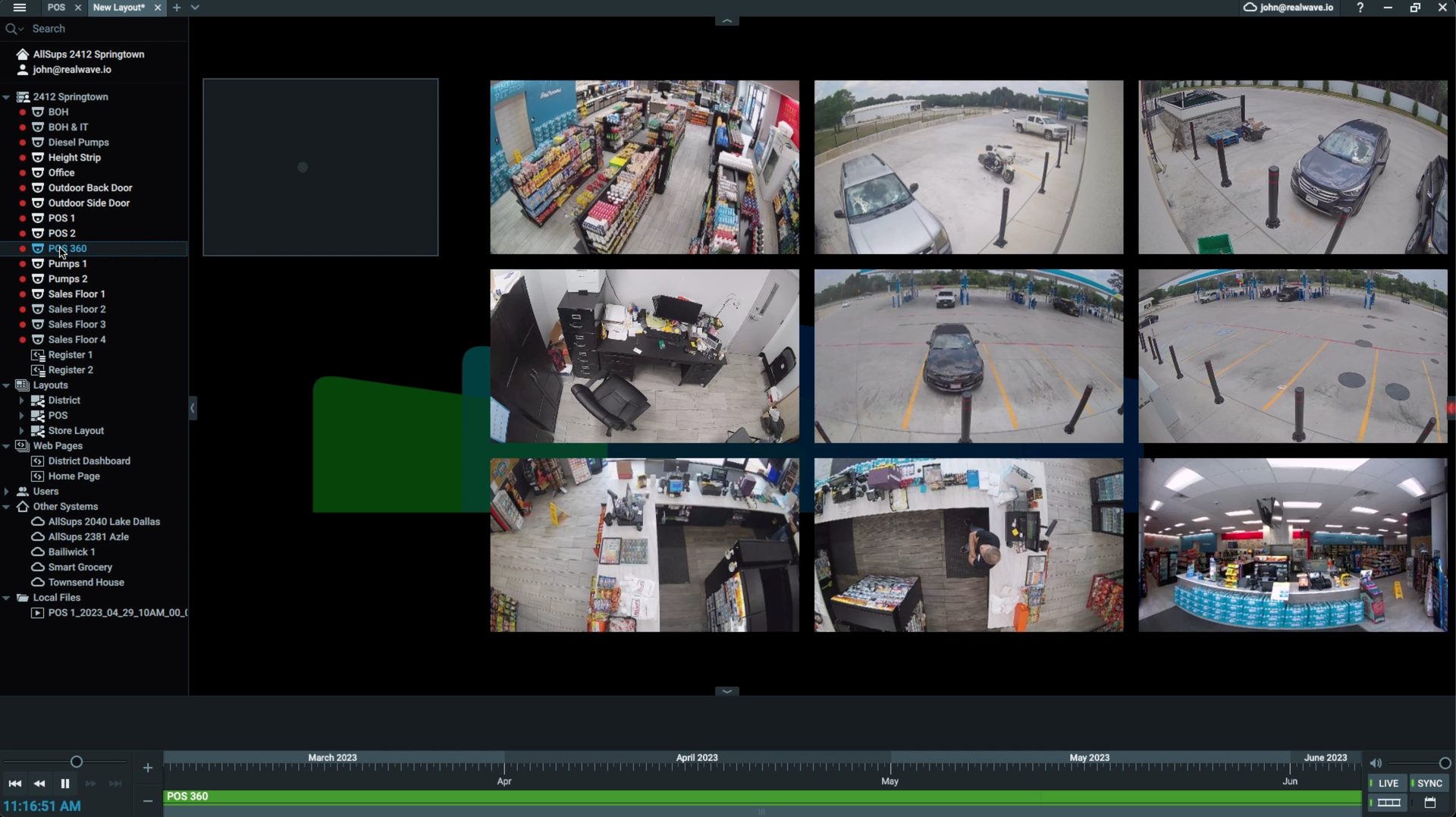This screenshot has height=817, width=1456.
Task: Expand the Users tree node
Action: coord(6,492)
